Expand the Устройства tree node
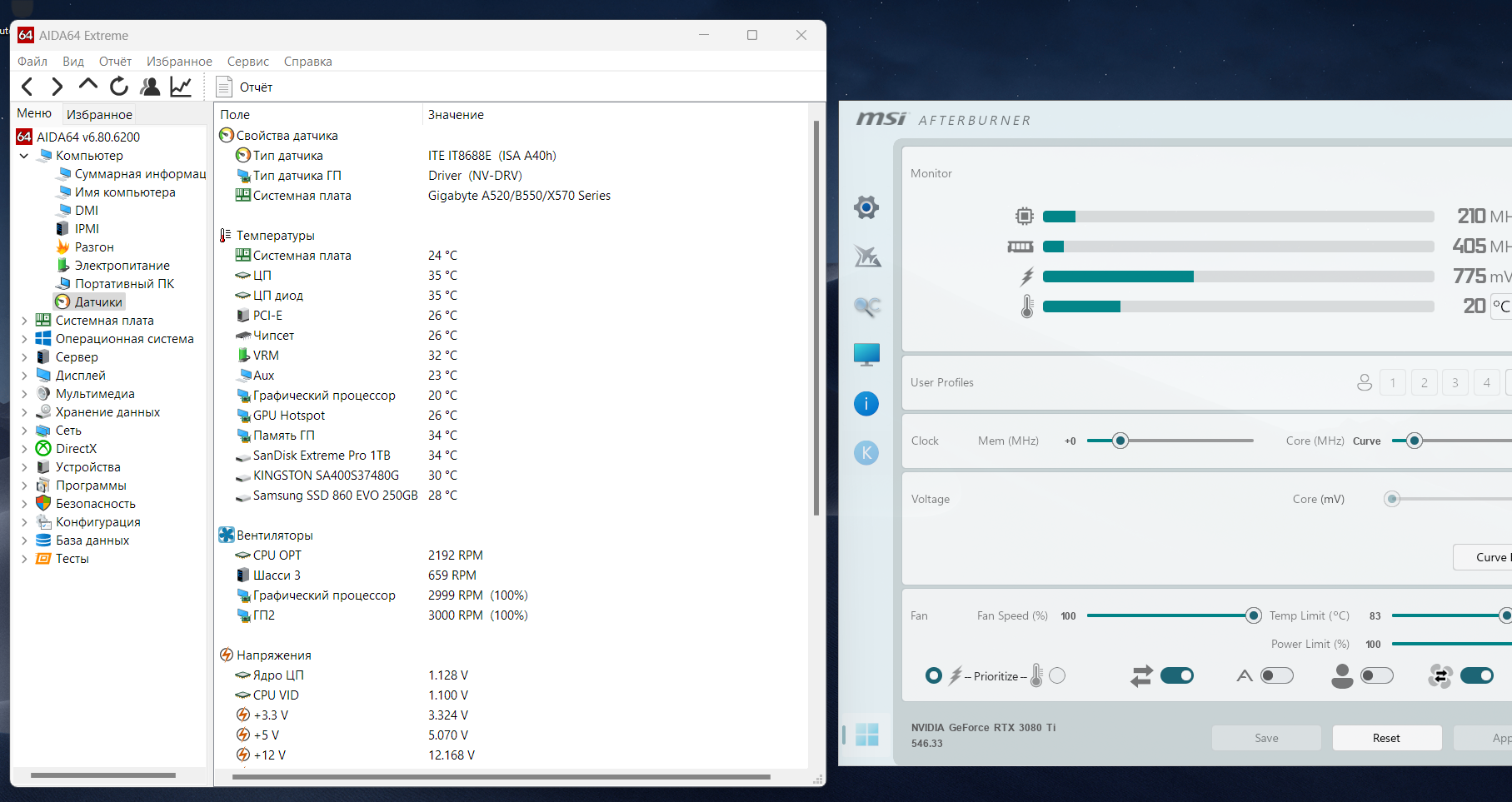The height and width of the screenshot is (802, 1512). (24, 467)
